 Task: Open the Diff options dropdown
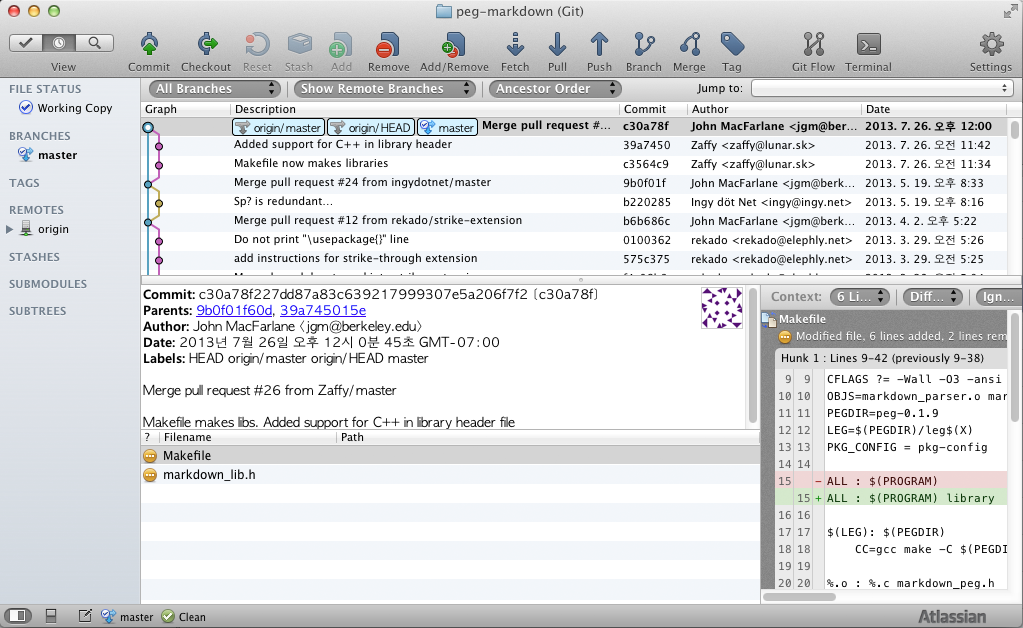click(933, 297)
